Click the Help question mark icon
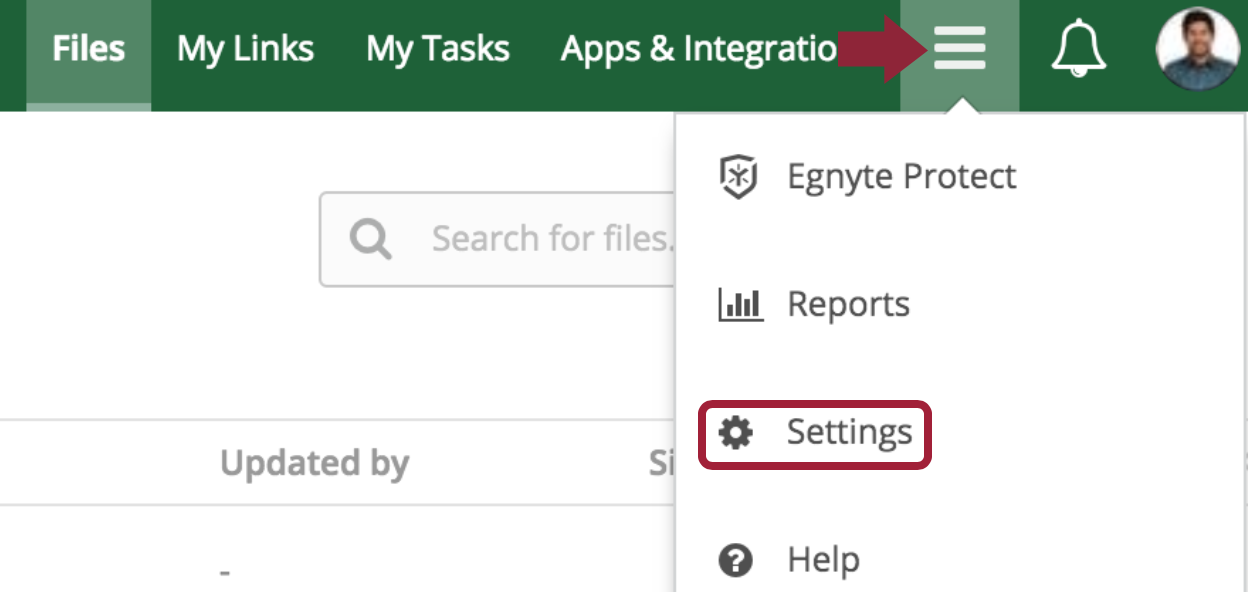The height and width of the screenshot is (592, 1248). tap(736, 560)
